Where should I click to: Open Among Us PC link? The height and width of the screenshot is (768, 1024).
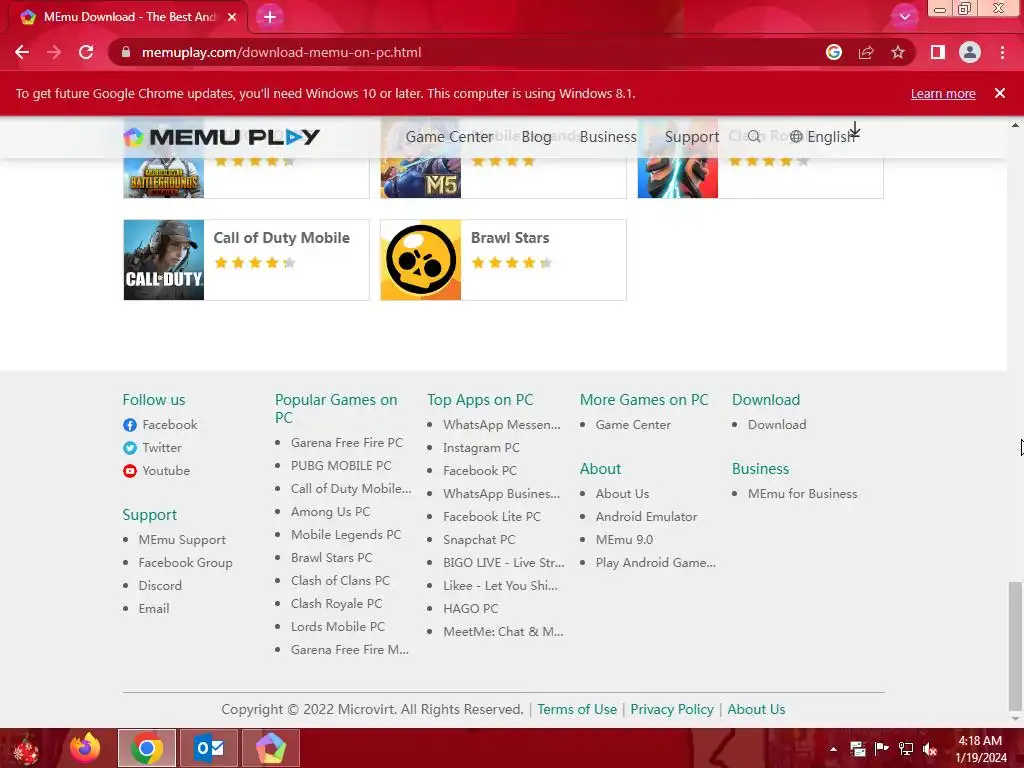tap(330, 511)
